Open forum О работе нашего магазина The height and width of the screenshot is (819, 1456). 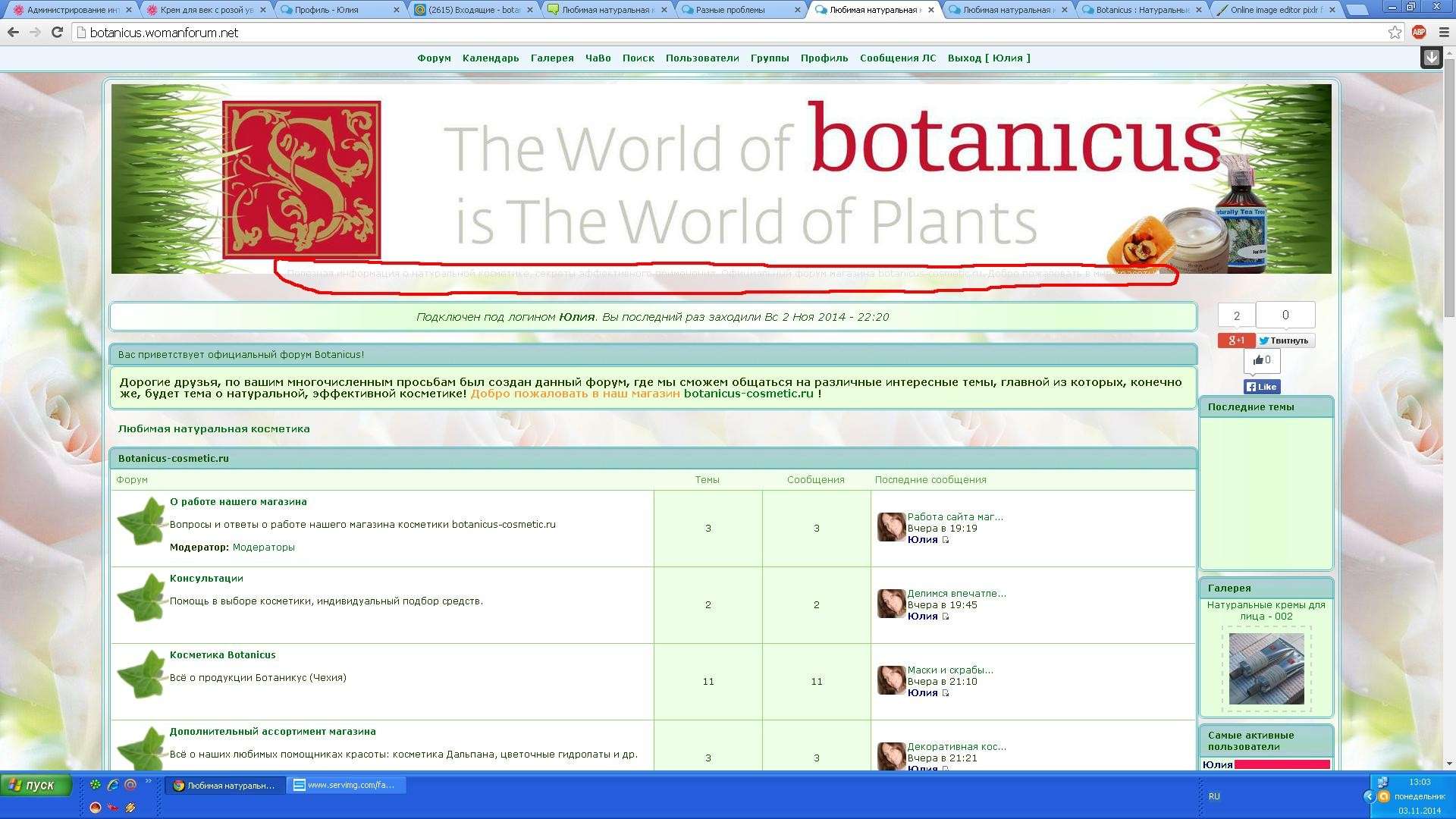coord(238,502)
